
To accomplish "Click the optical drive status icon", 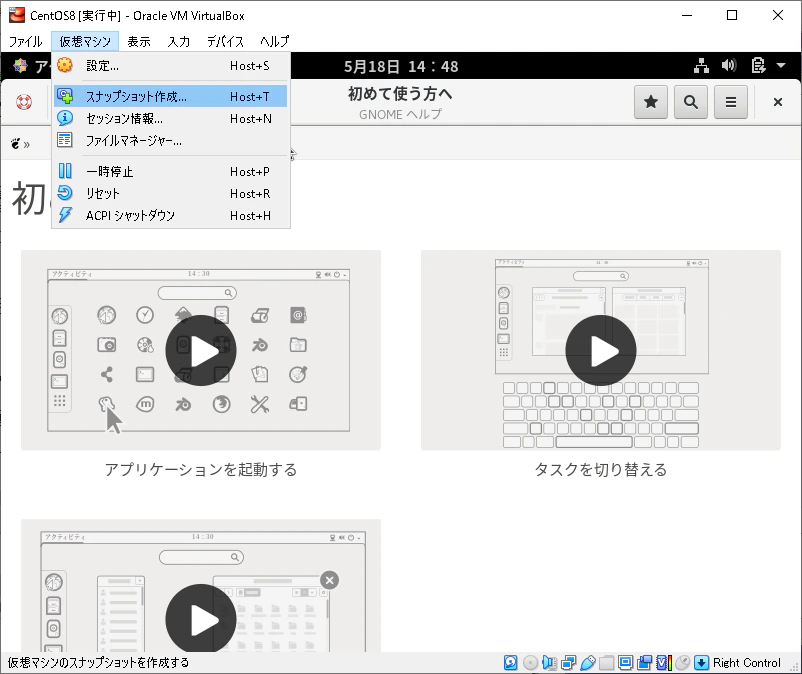I will [x=530, y=663].
